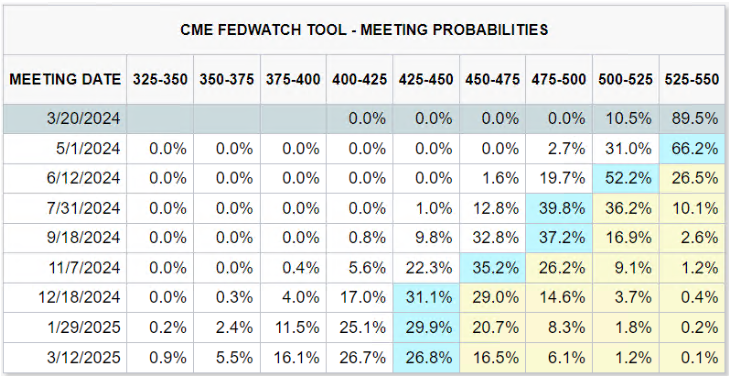Click the CME FedWatch Tool title
This screenshot has height=376, width=729.
364,30
